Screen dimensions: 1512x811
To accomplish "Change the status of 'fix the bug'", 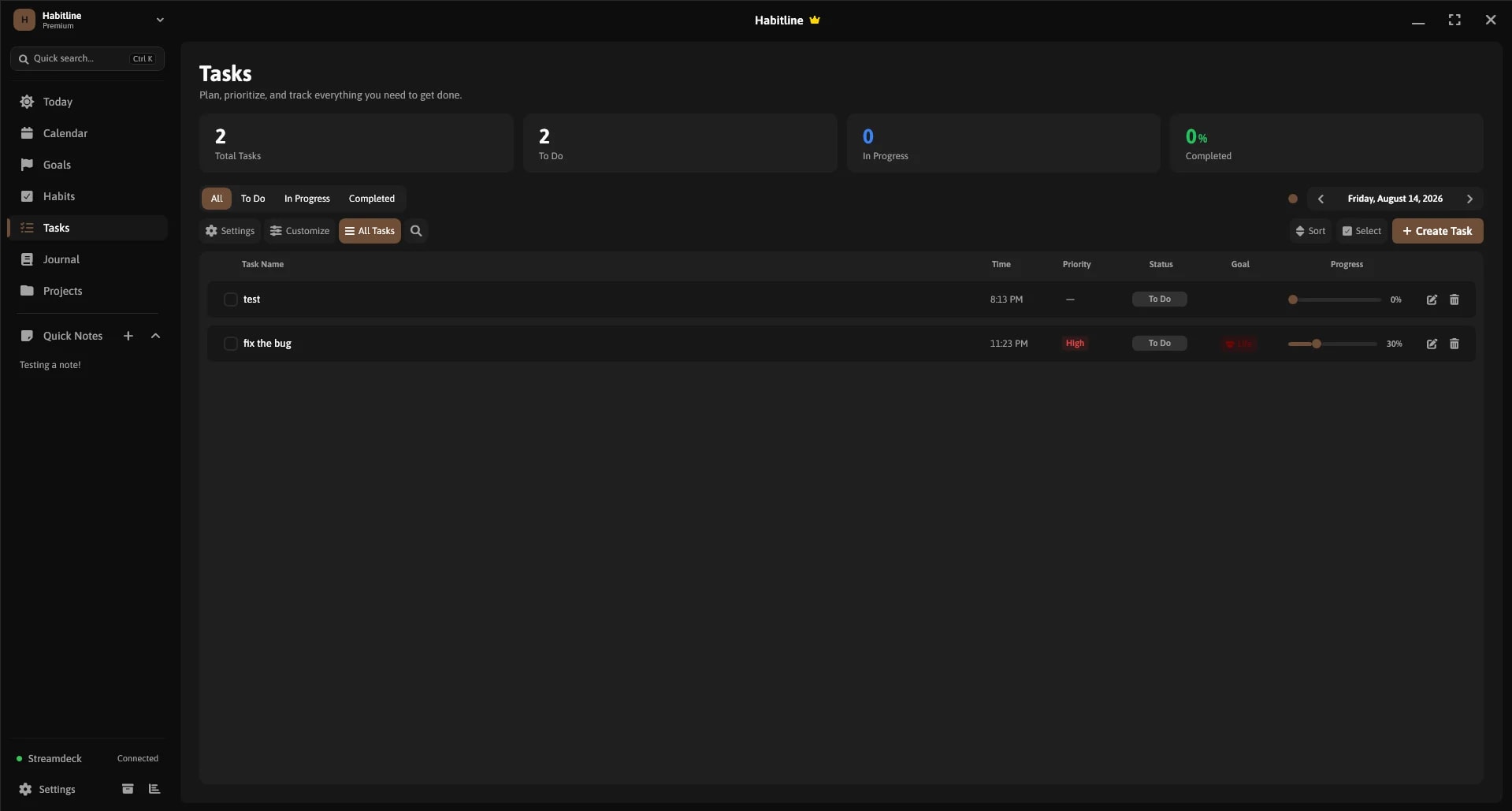I will click(x=1160, y=344).
